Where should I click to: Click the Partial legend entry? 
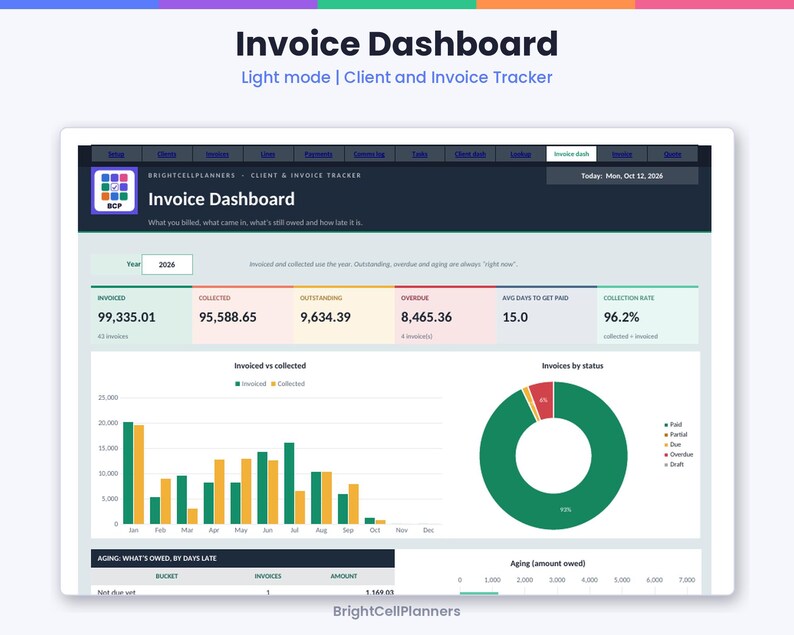676,434
